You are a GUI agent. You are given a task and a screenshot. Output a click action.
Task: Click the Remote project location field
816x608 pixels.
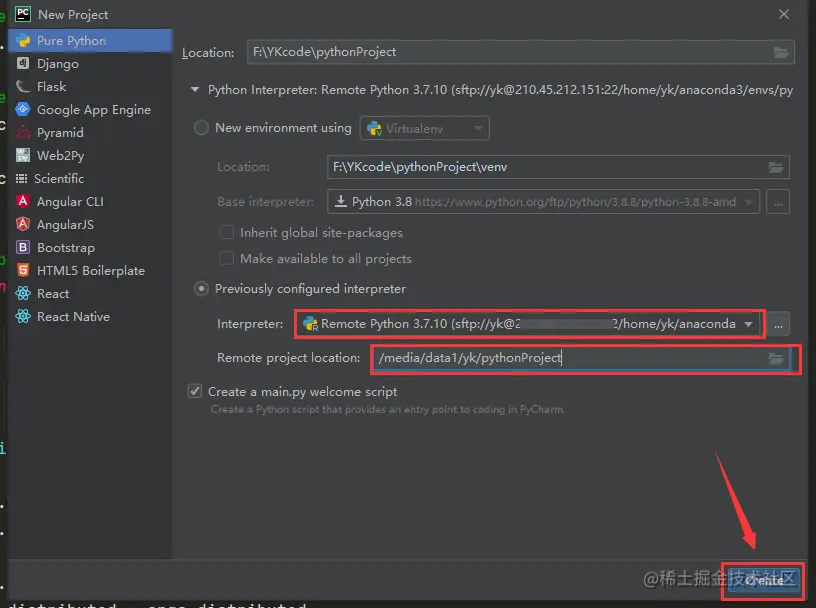point(581,358)
